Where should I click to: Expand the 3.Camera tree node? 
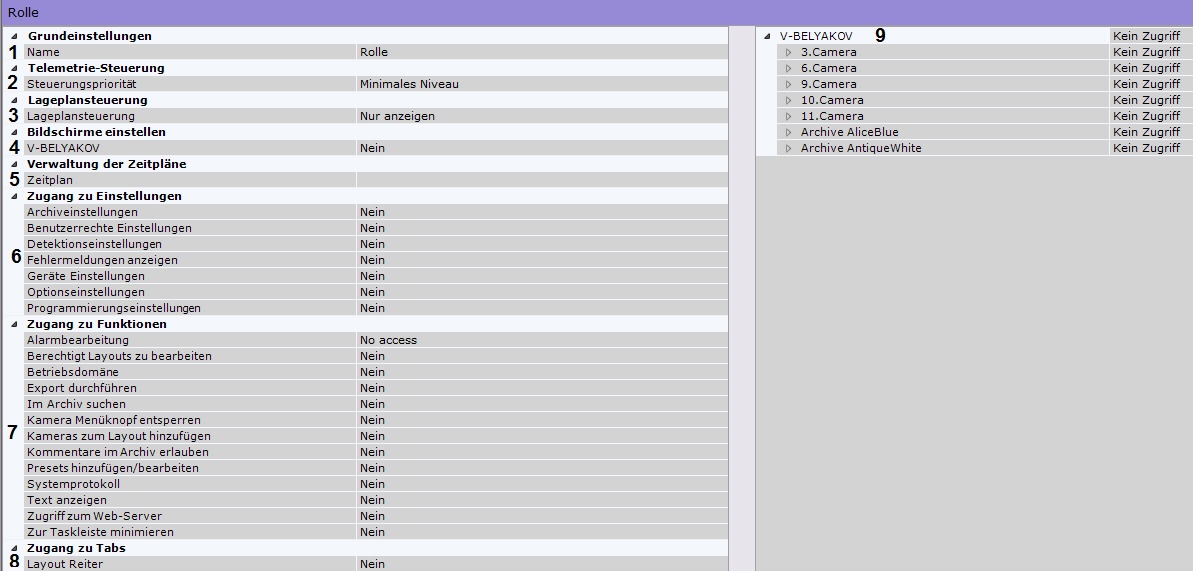click(788, 52)
